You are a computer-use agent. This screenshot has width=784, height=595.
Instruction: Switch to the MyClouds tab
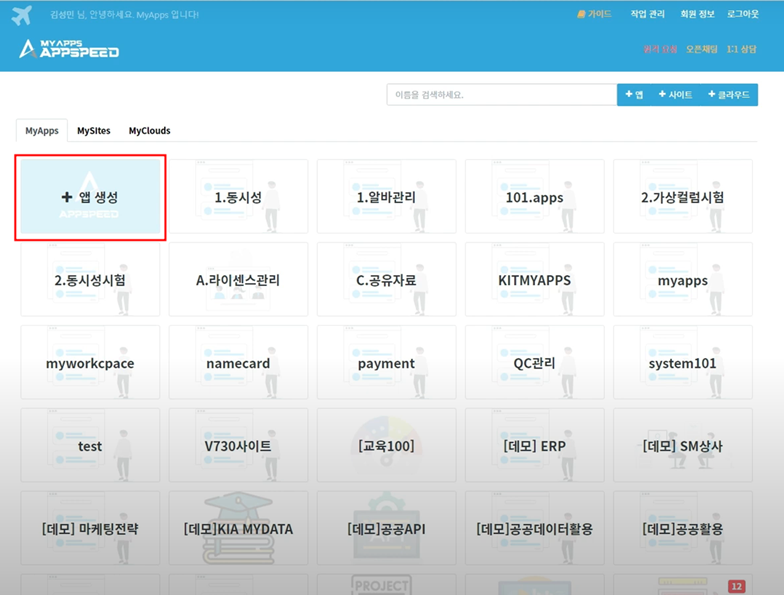point(150,130)
